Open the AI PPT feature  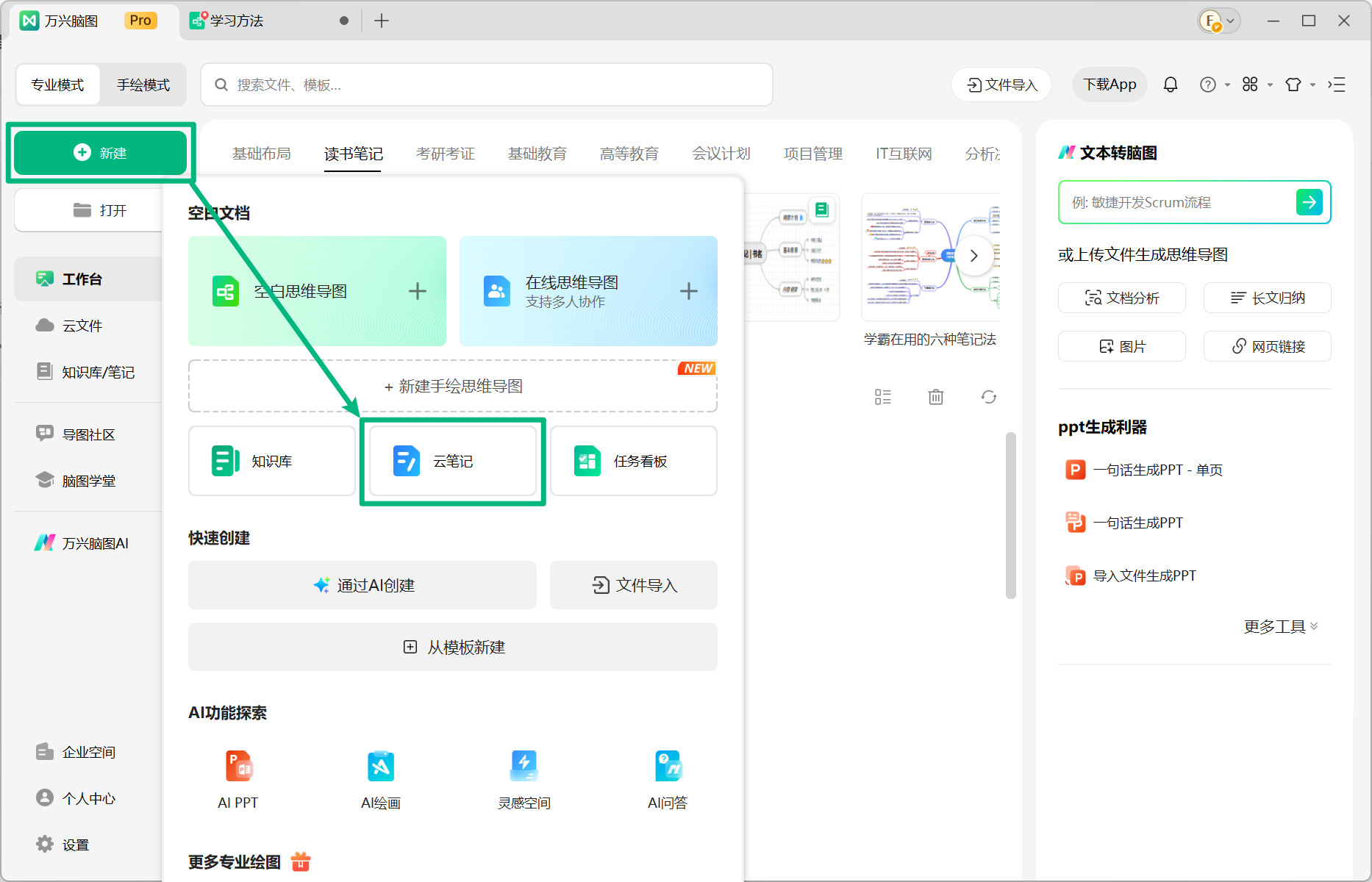coord(238,780)
